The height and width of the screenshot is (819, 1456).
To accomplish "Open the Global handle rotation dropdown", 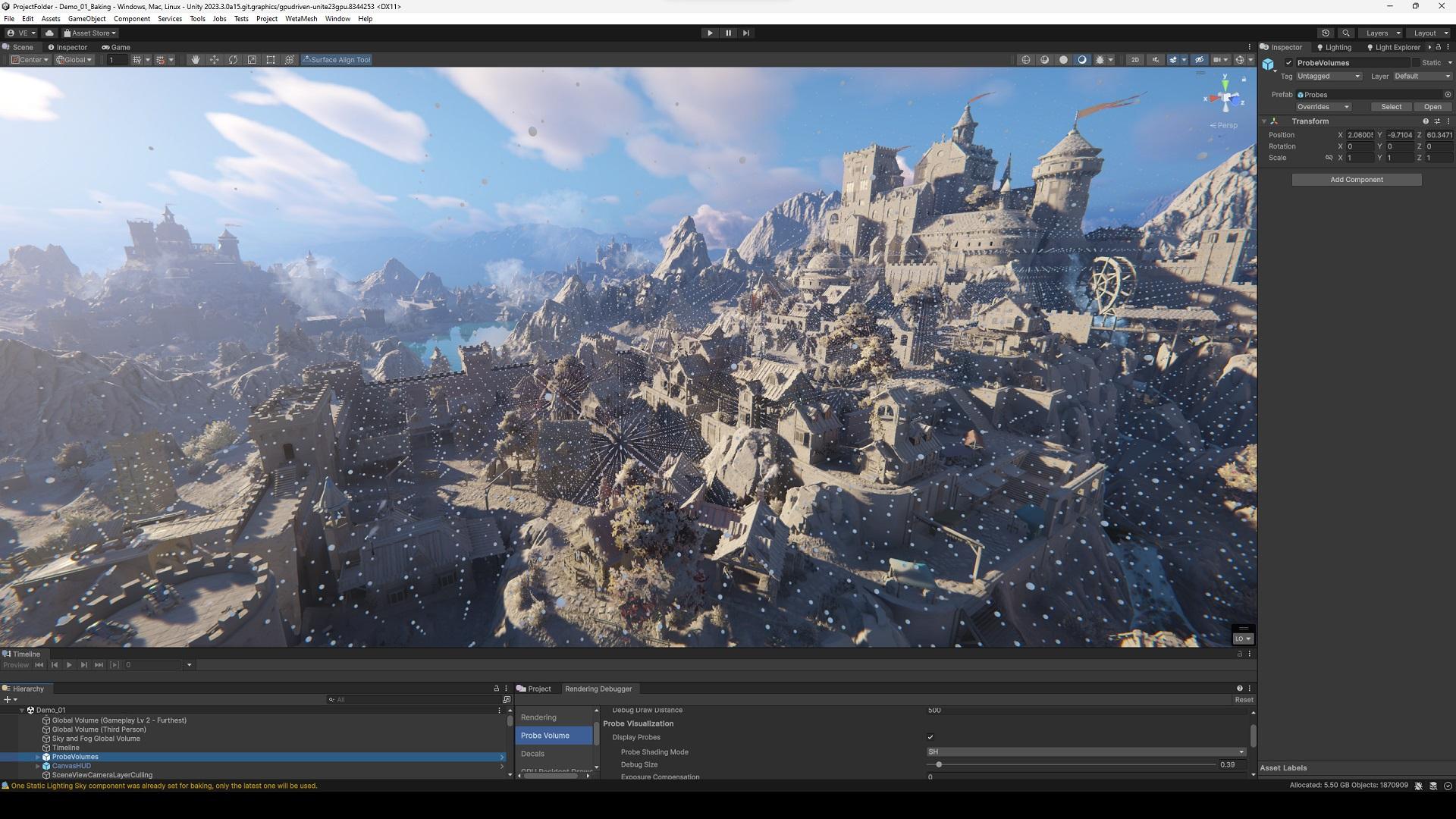I will tap(74, 60).
